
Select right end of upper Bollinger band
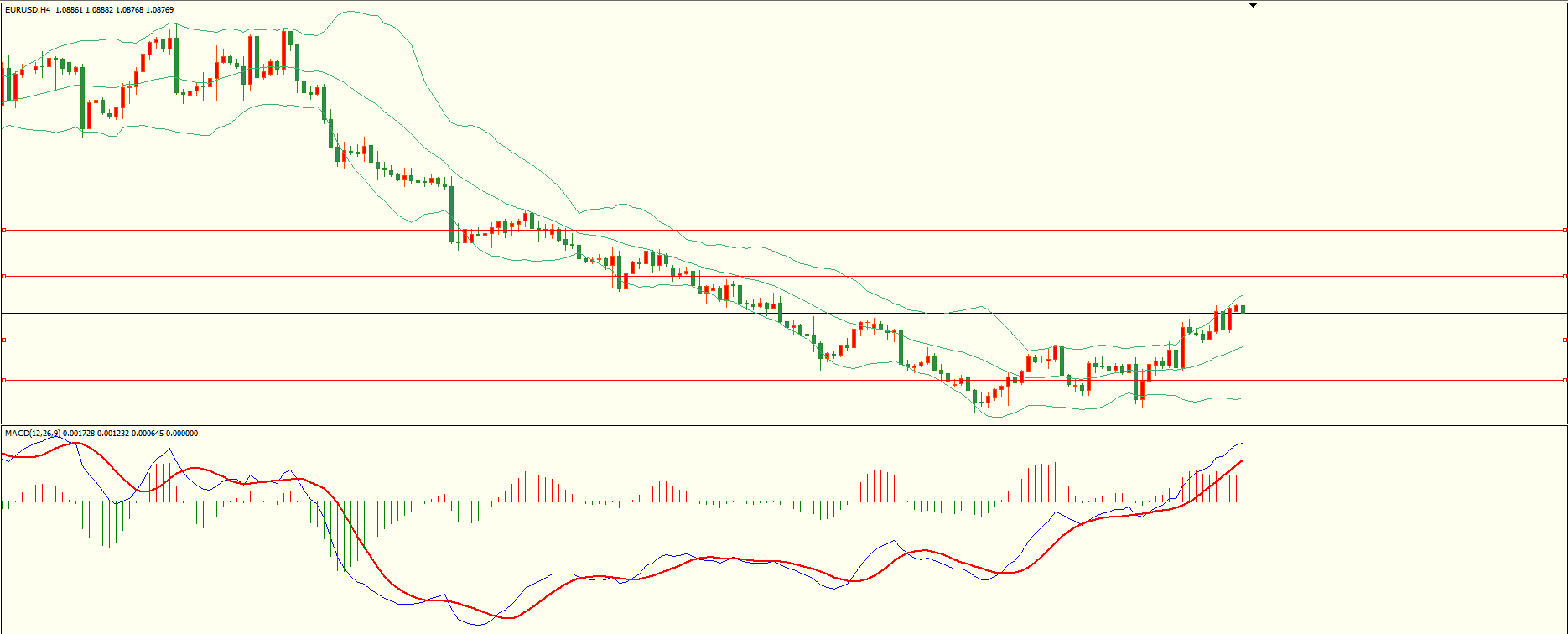(1242, 295)
